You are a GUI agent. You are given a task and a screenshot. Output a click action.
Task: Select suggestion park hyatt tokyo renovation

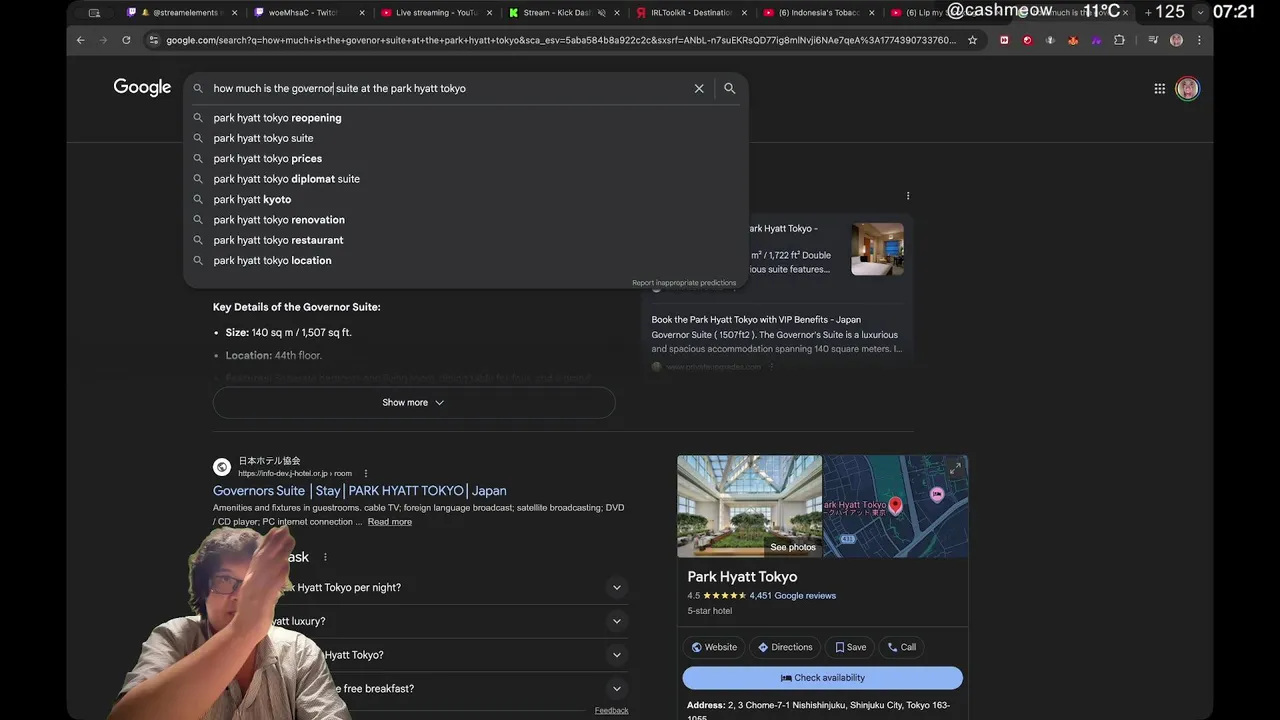tap(465, 220)
